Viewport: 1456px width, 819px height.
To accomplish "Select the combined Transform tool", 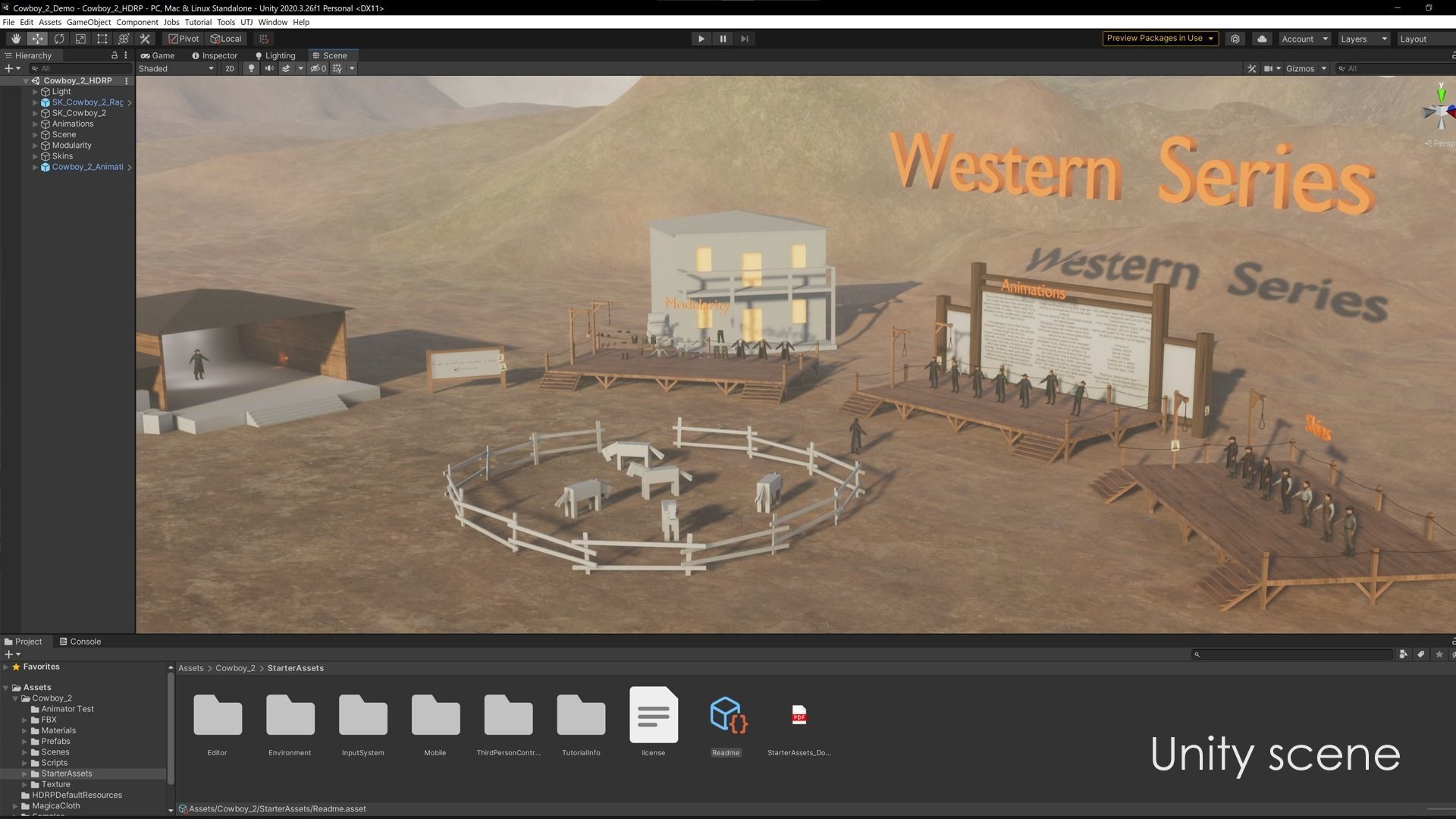I will 124,39.
